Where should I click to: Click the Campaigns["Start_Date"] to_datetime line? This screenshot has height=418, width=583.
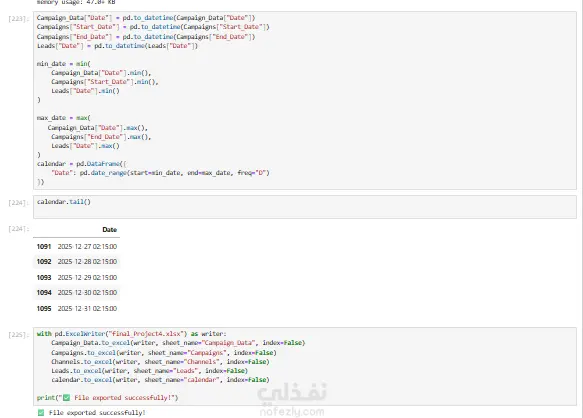(x=153, y=27)
